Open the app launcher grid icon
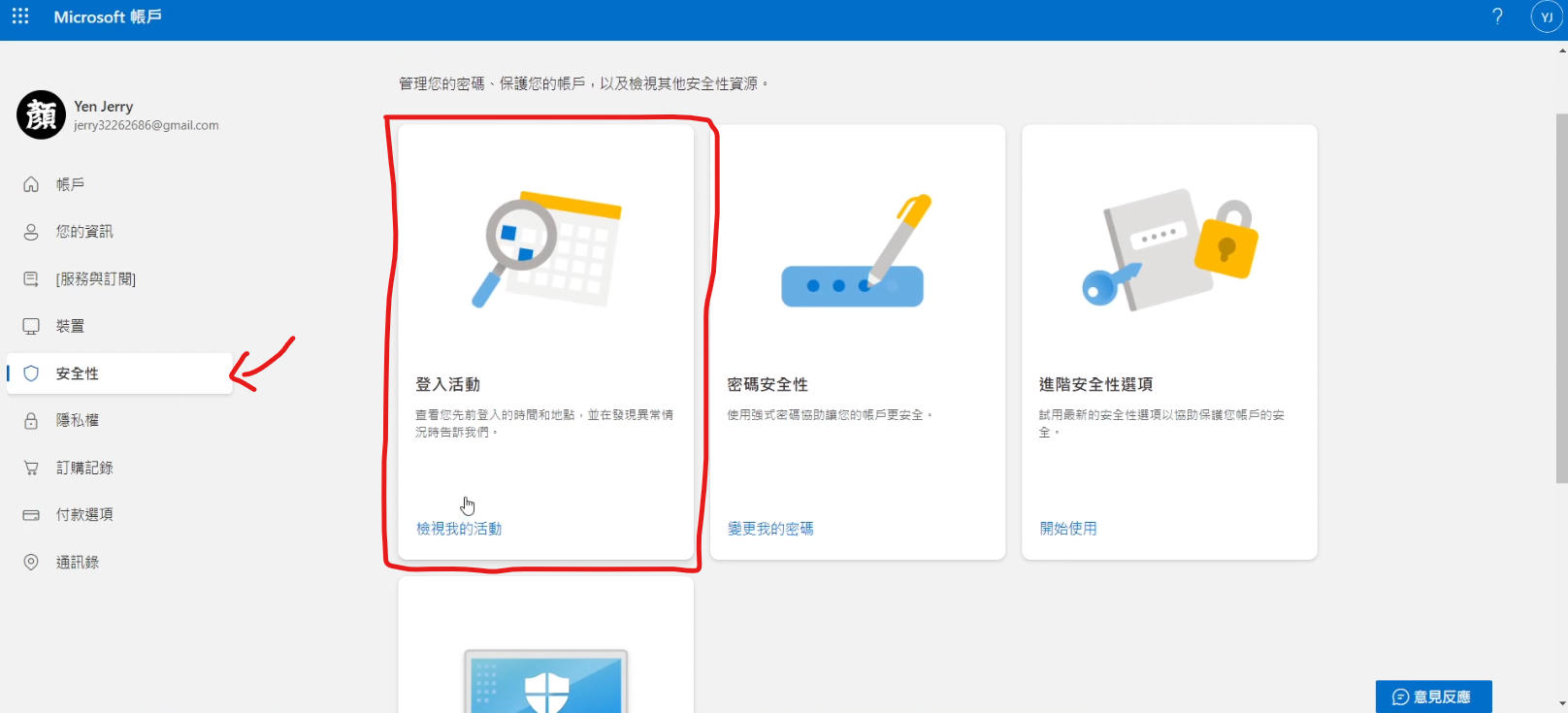The height and width of the screenshot is (713, 1568). point(20,16)
